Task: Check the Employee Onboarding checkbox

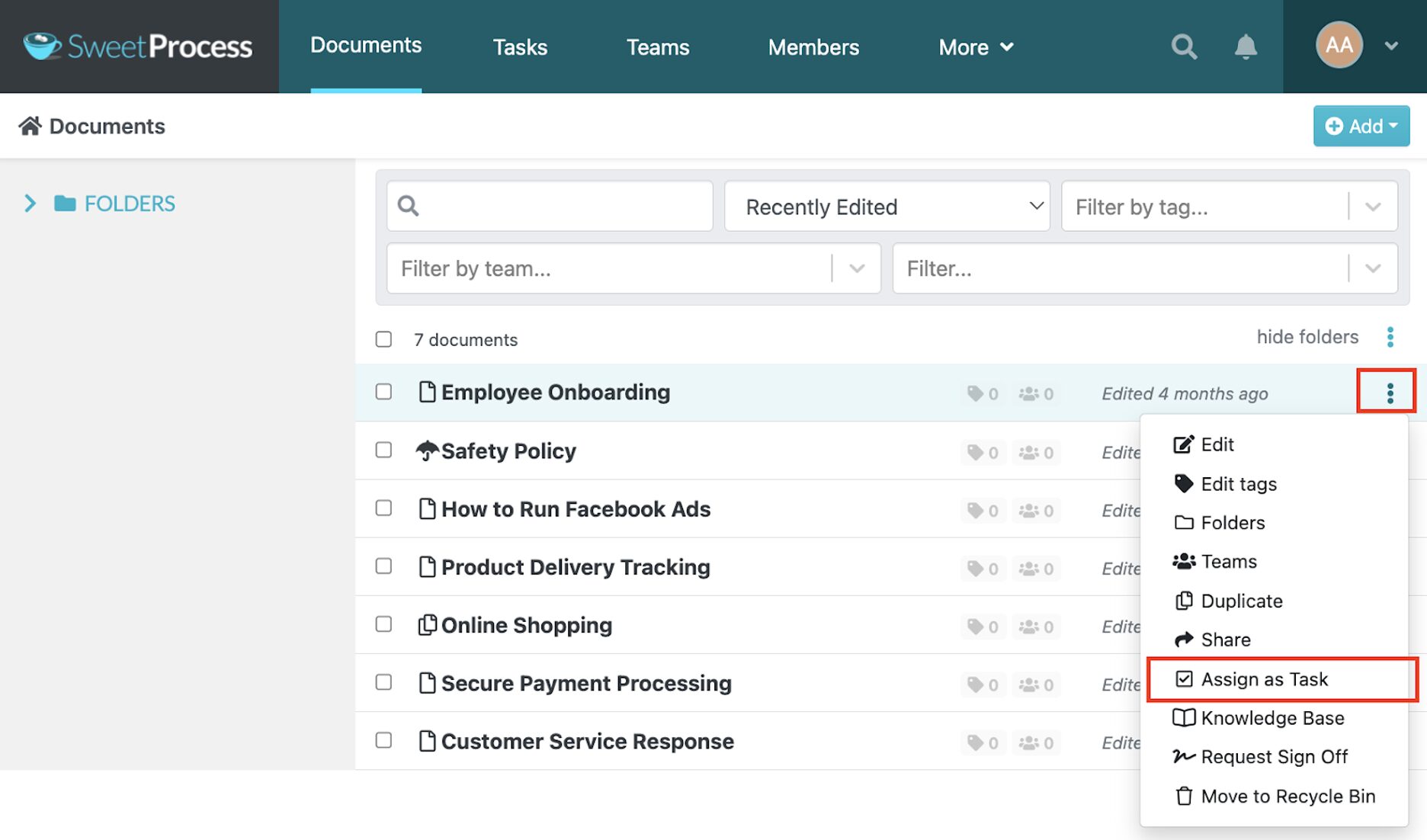Action: [x=383, y=392]
